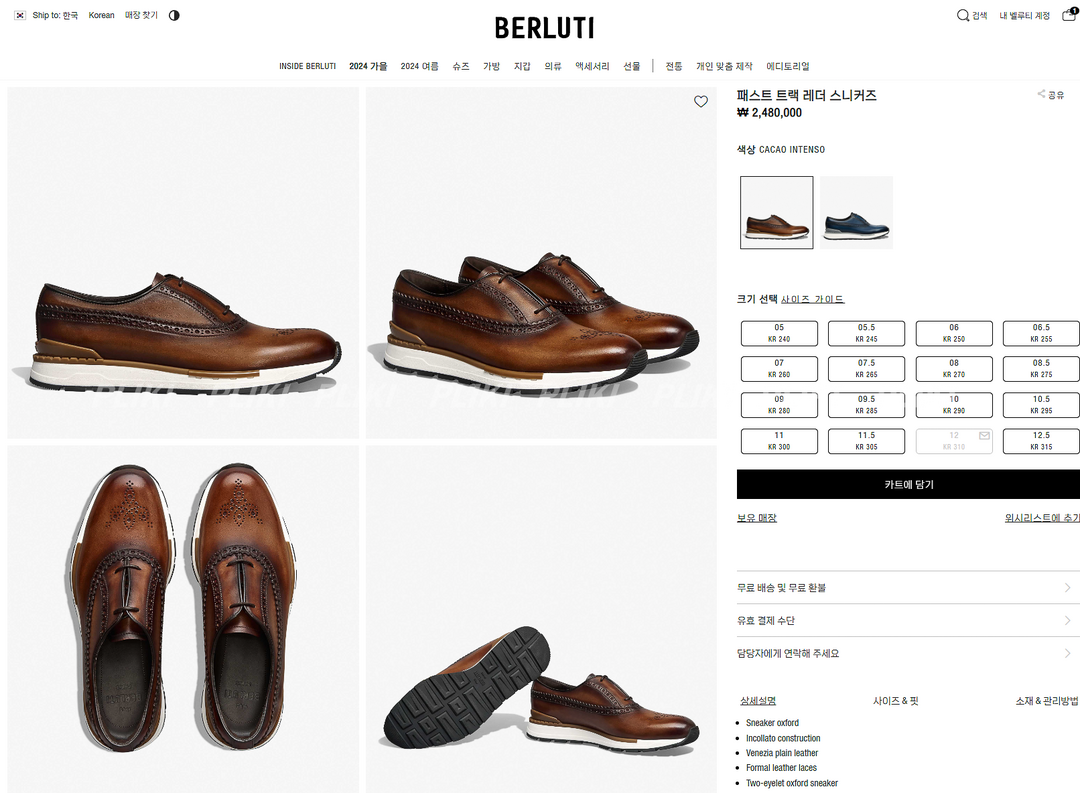Add shoe to wishlist via heart icon
The image size is (1080, 793).
click(x=701, y=102)
